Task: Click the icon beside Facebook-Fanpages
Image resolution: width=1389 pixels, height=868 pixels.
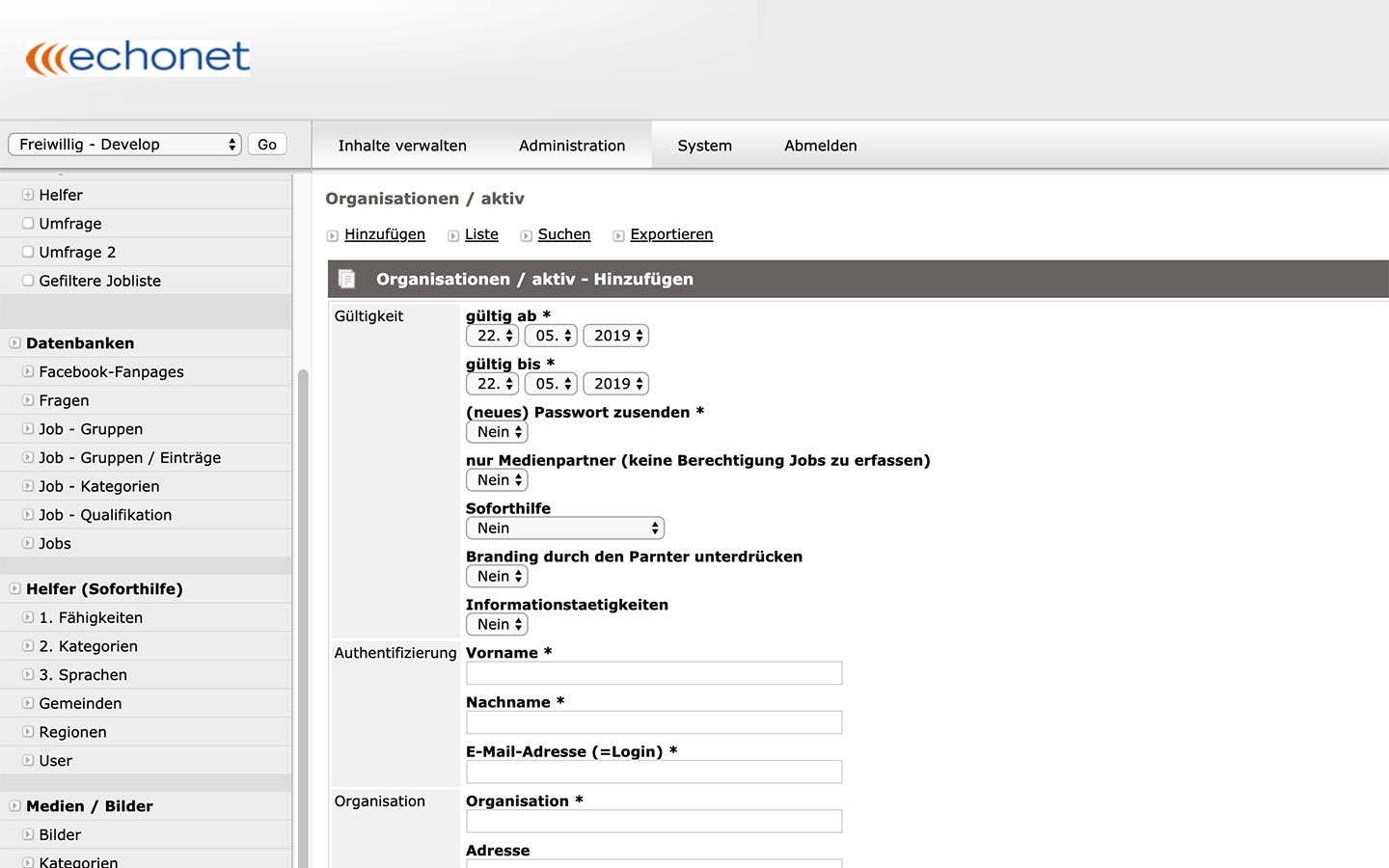Action: tap(28, 372)
